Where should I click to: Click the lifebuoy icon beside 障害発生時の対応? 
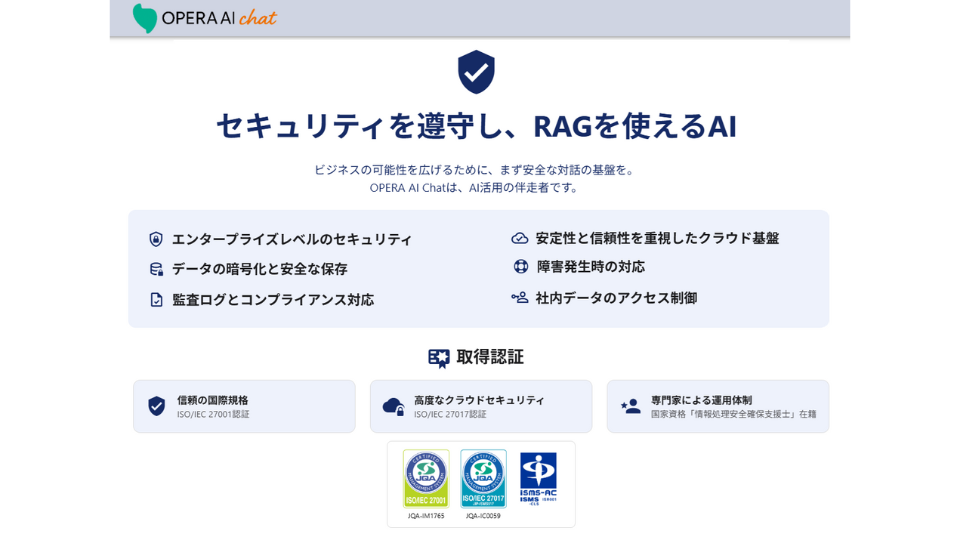520,267
